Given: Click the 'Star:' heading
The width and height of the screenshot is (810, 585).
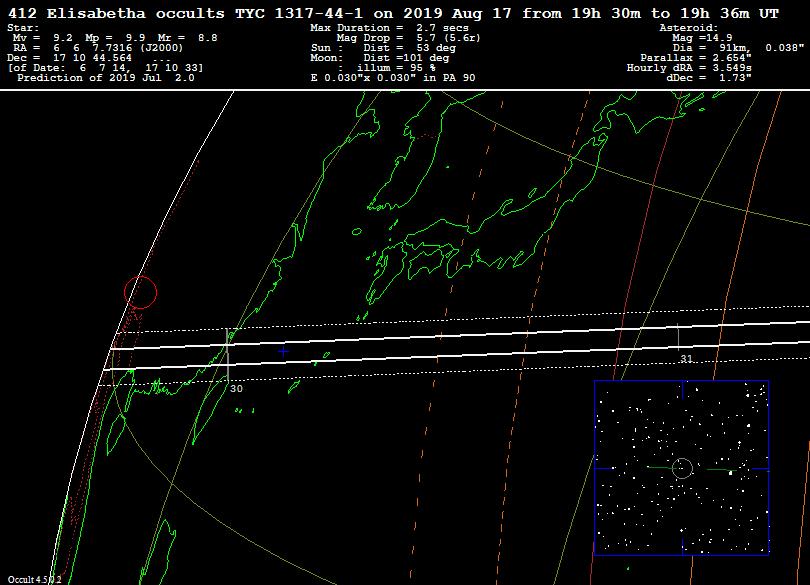Looking at the screenshot, I should coord(23,28).
